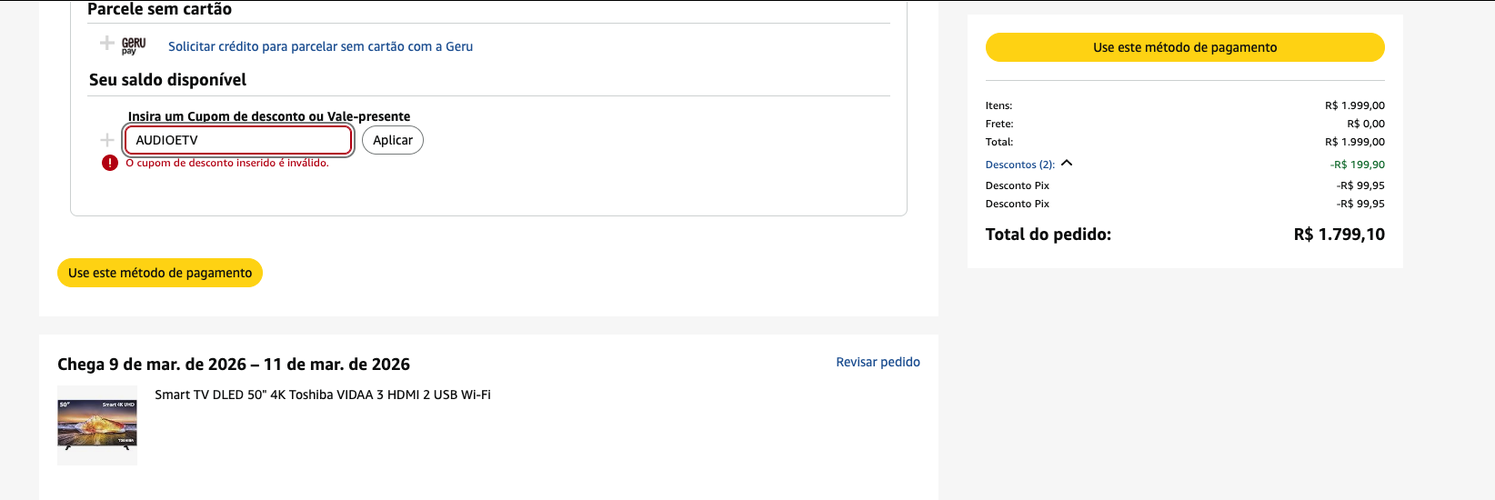Viewport: 1495px width, 500px height.
Task: Click the Insira um Cupom de desconto label
Action: coord(269,116)
